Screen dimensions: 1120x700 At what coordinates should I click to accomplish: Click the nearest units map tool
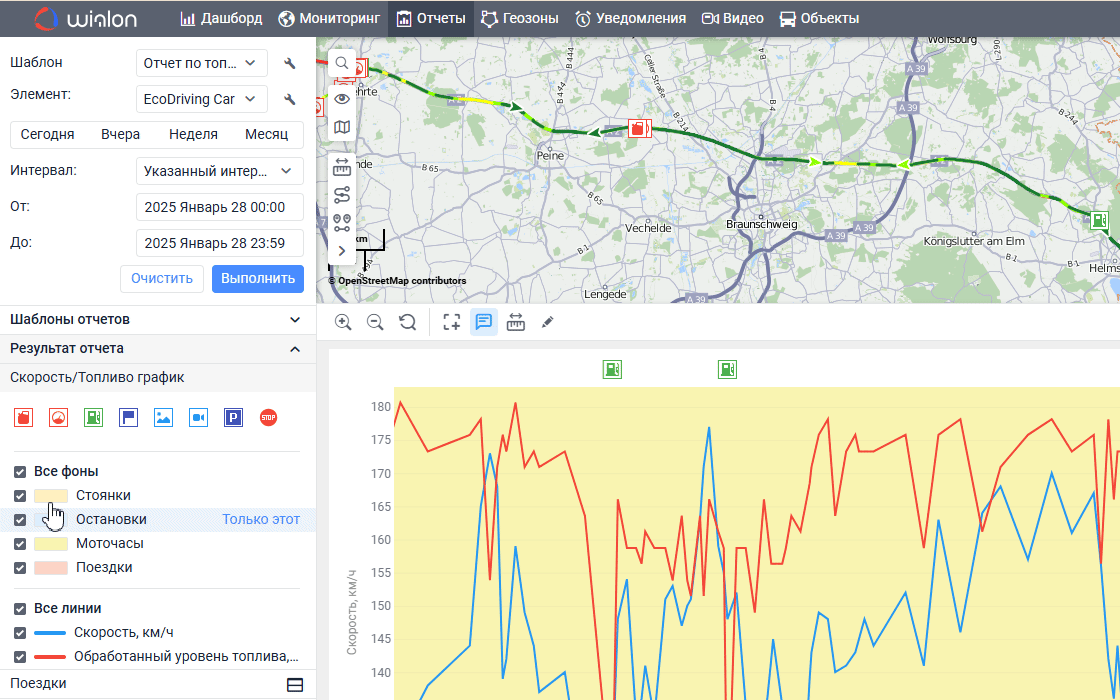click(x=342, y=223)
